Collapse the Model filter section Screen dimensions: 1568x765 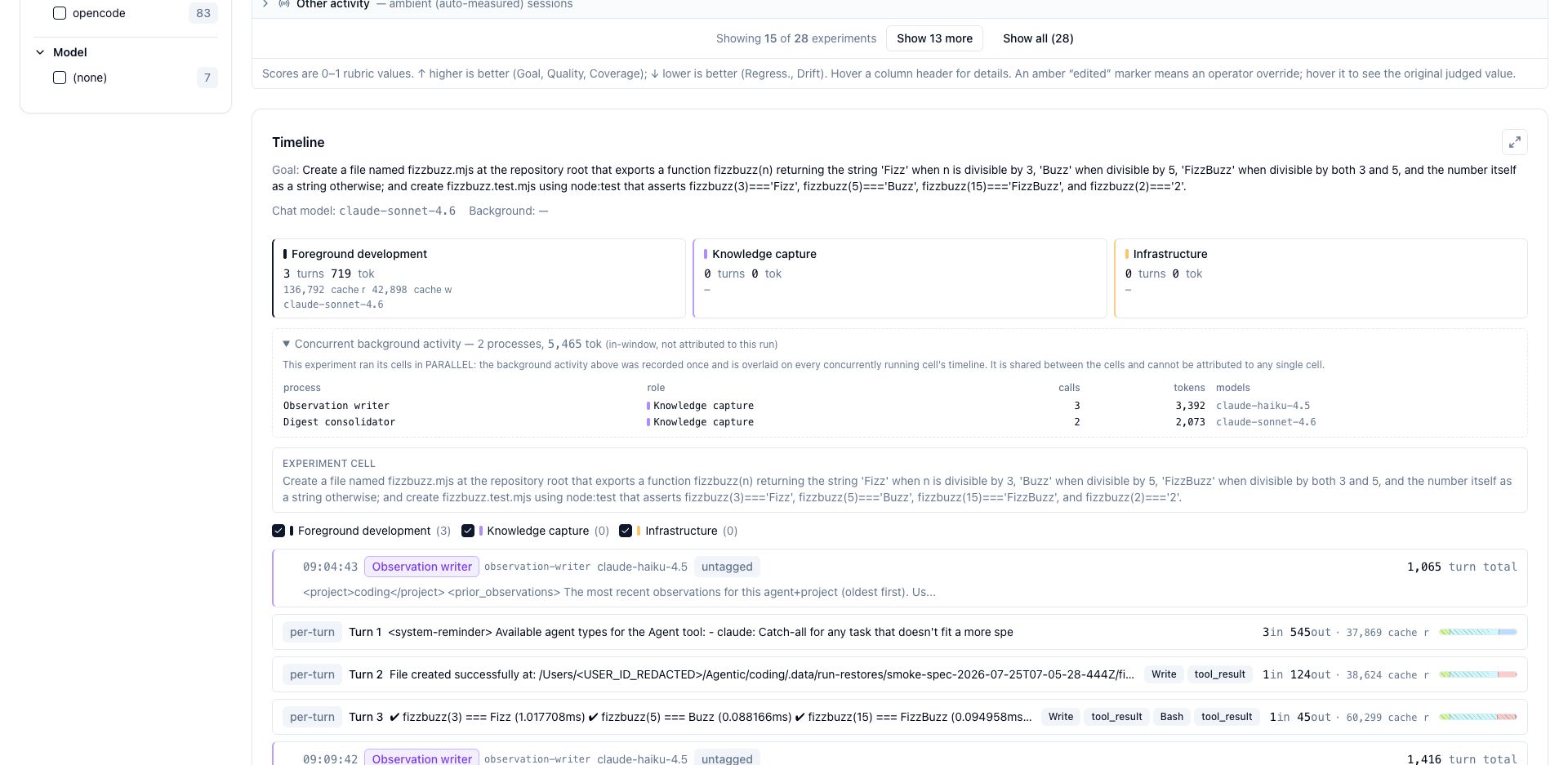click(x=40, y=52)
